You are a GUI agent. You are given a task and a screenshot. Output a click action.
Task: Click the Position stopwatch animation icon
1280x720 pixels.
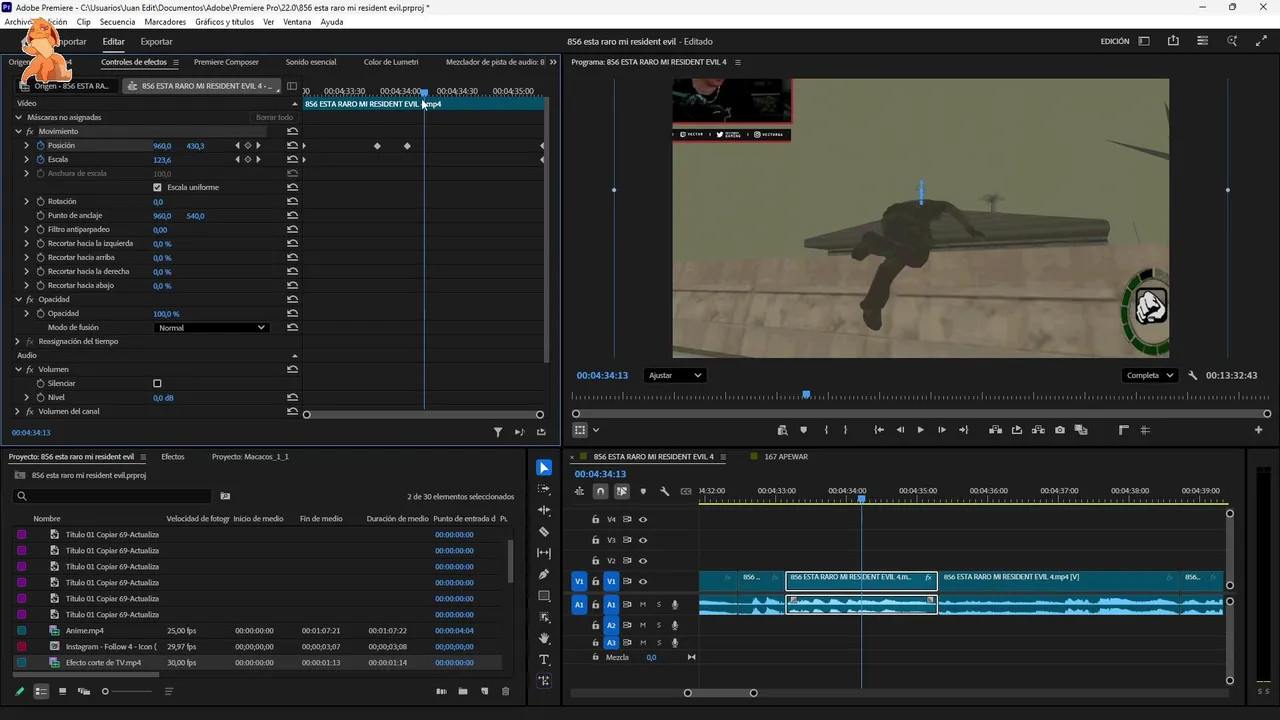(x=40, y=146)
